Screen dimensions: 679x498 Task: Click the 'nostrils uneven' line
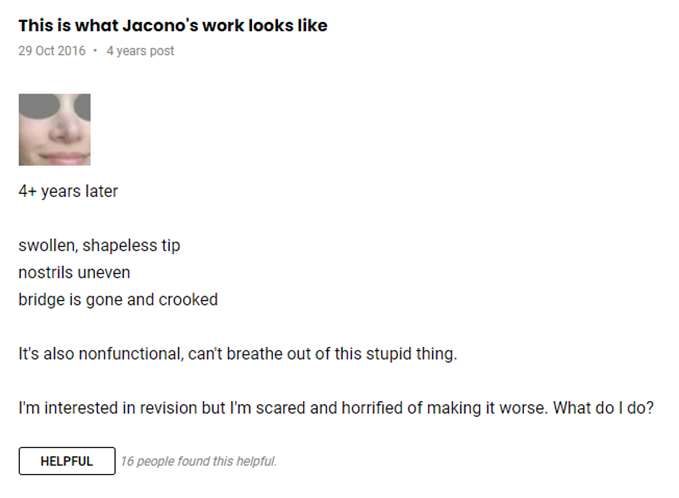[74, 272]
